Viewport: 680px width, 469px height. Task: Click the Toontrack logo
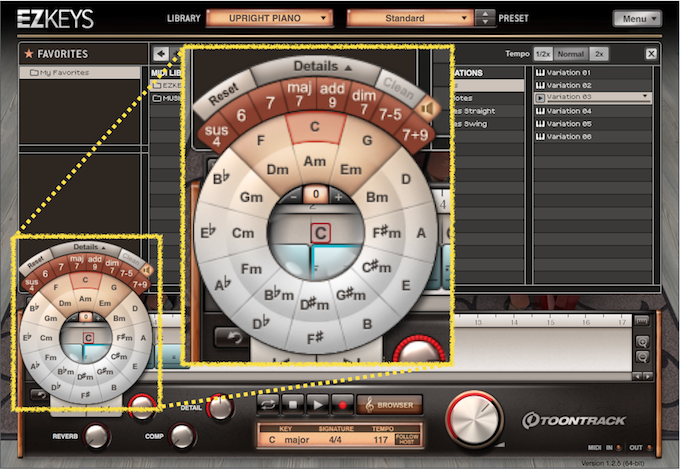[x=574, y=420]
